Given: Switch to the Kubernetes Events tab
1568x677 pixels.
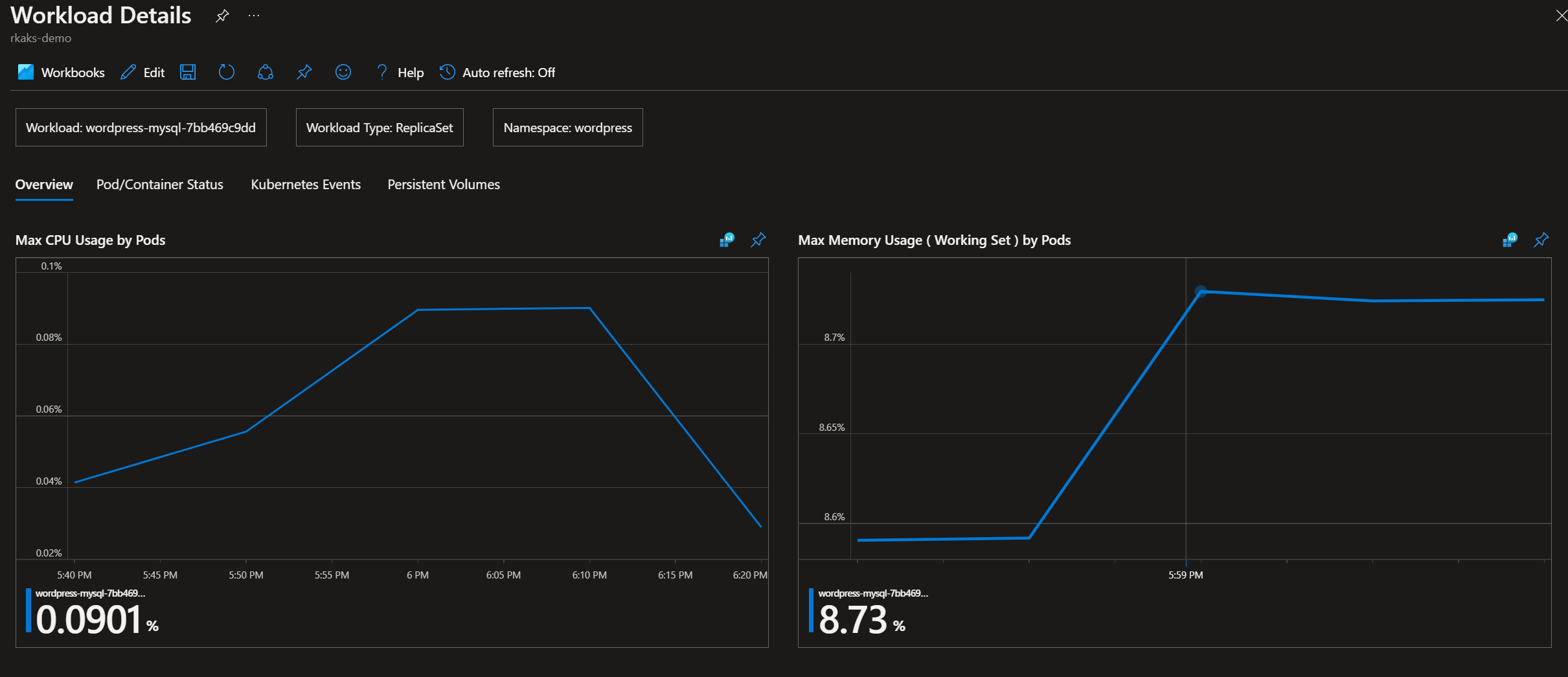Looking at the screenshot, I should coord(306,185).
